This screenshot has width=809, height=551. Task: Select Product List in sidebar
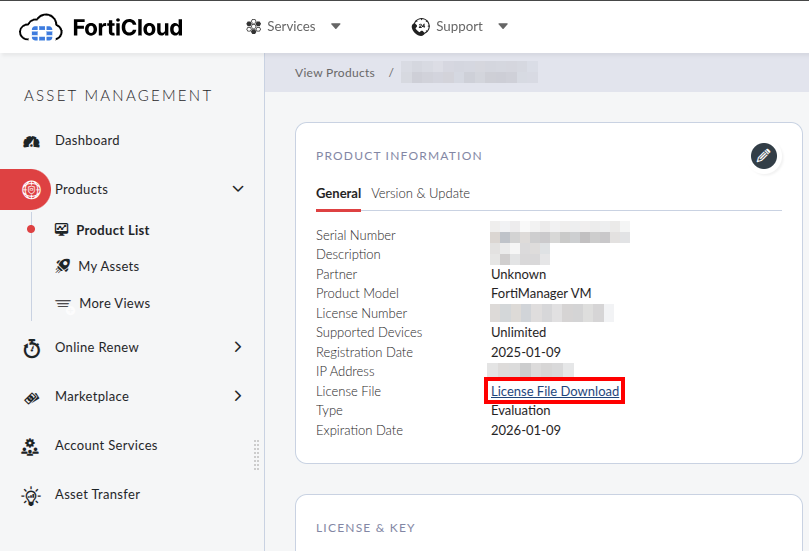112,230
